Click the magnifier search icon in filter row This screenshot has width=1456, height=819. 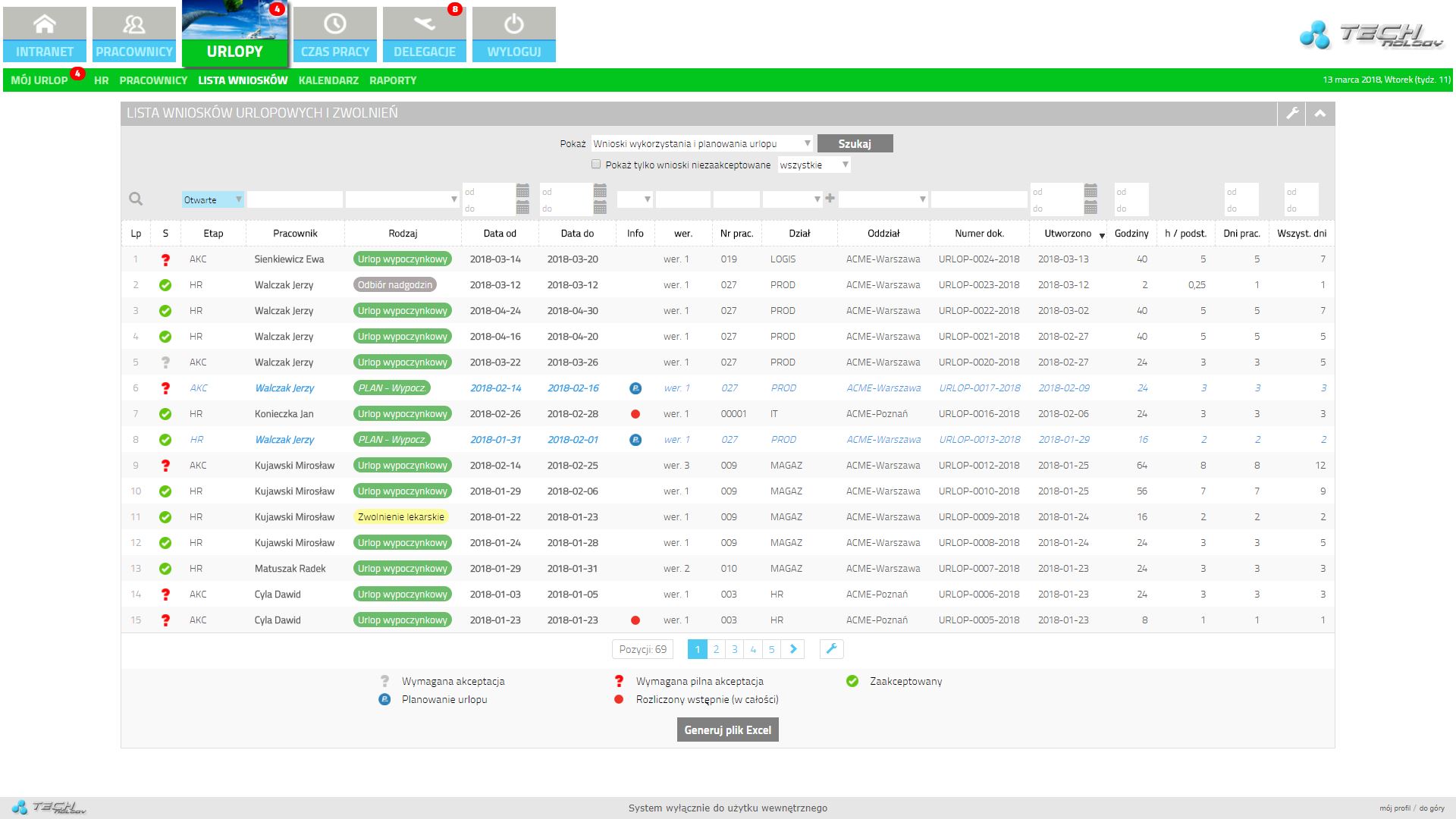[136, 199]
